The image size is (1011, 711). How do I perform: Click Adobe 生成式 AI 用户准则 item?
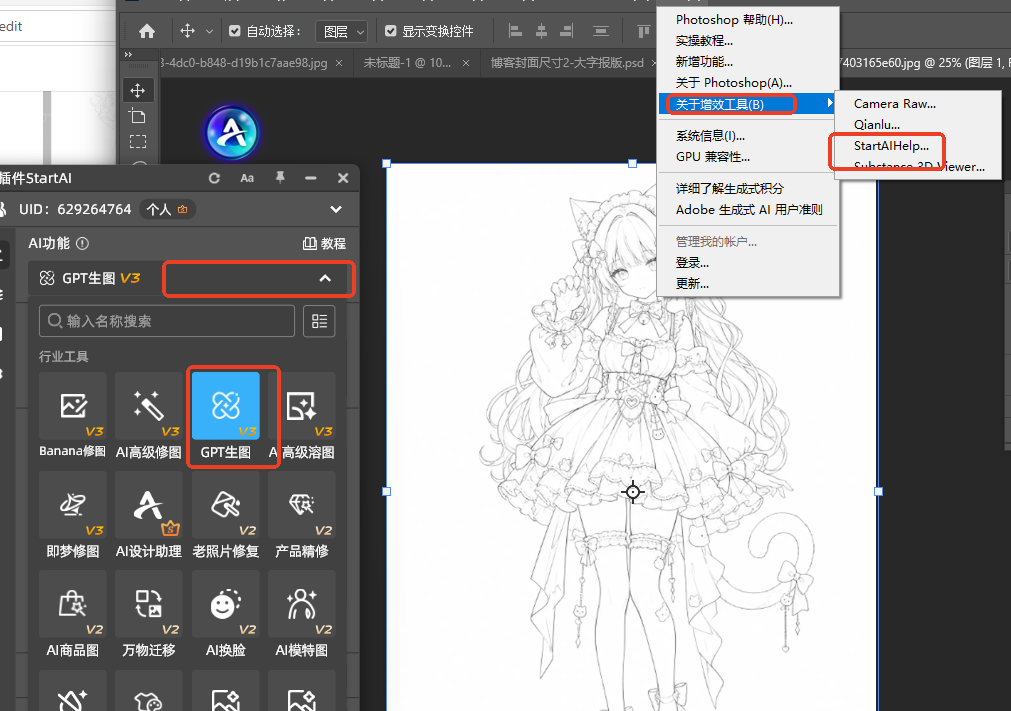(x=749, y=209)
